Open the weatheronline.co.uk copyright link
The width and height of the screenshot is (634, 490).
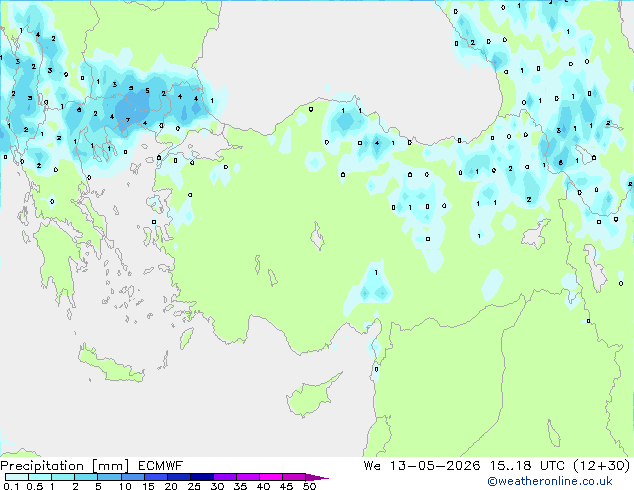point(550,481)
